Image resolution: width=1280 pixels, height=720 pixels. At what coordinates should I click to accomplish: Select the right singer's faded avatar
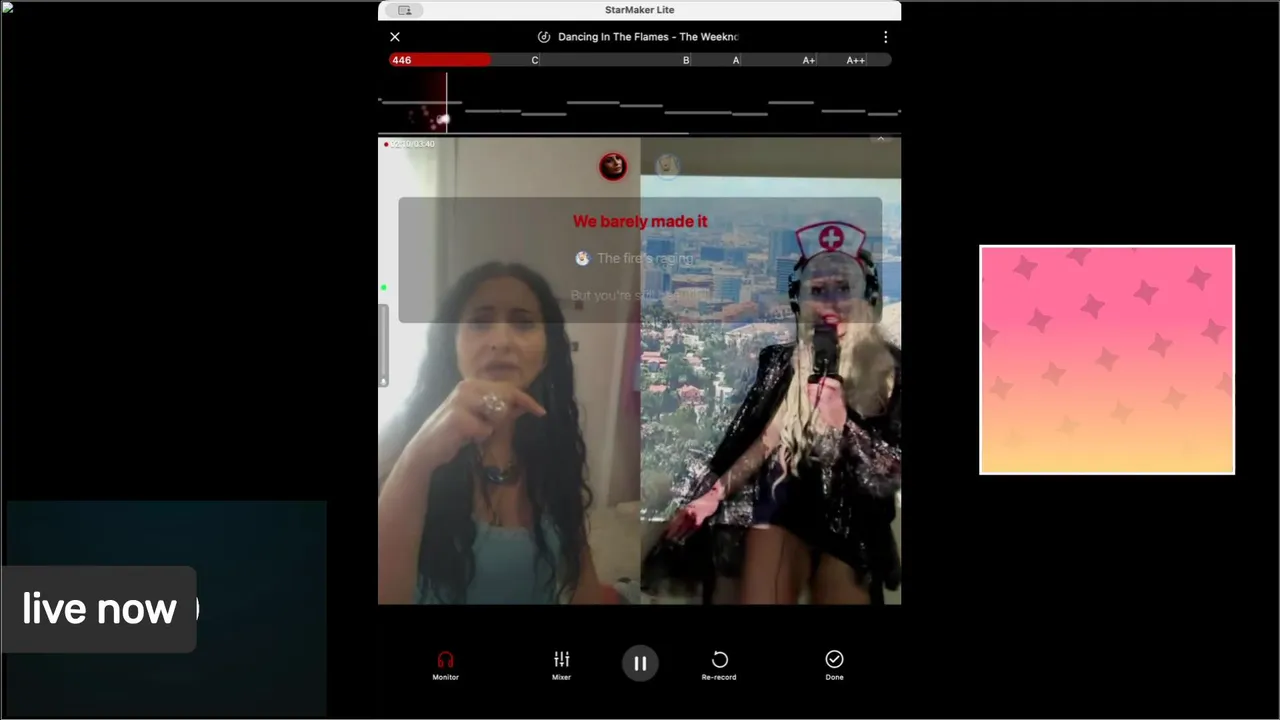[x=667, y=166]
